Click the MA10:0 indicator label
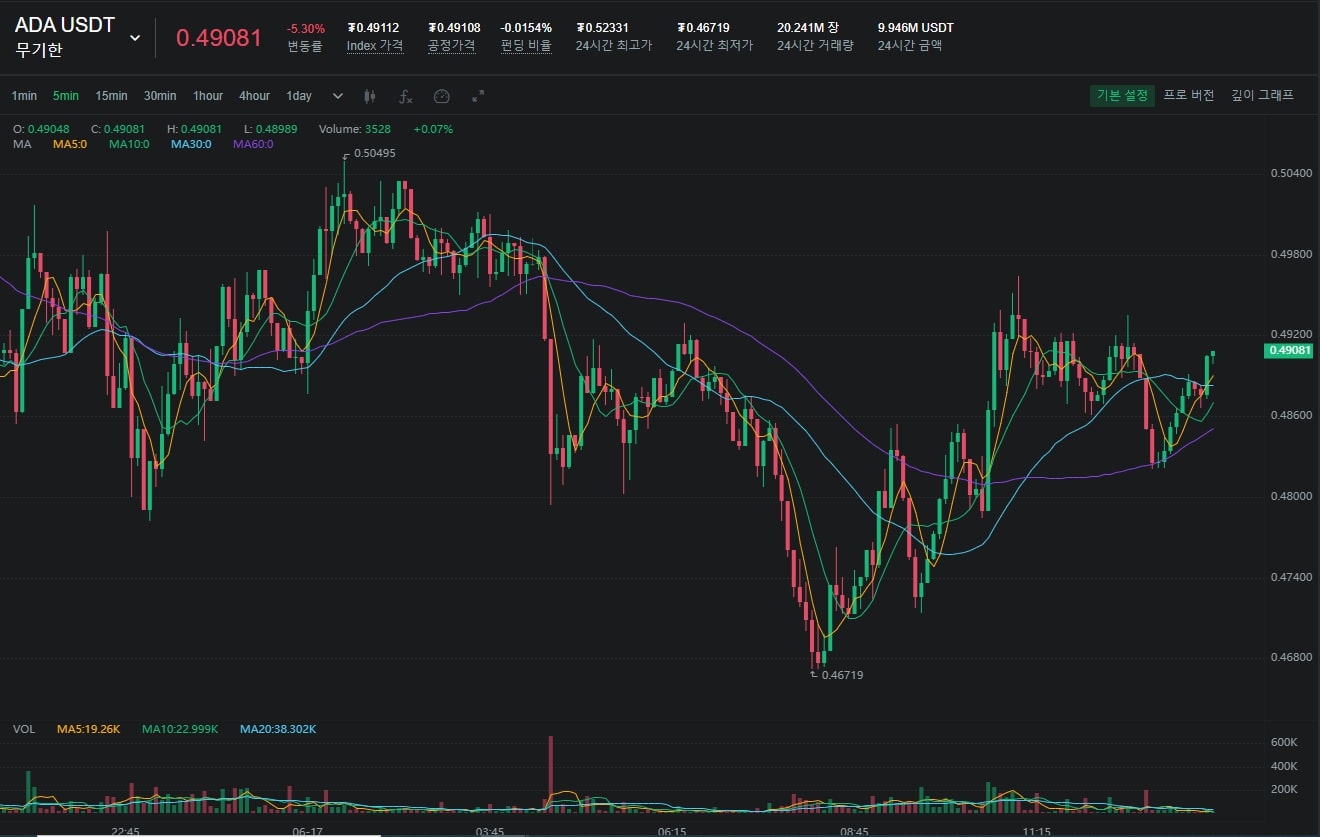 [129, 144]
